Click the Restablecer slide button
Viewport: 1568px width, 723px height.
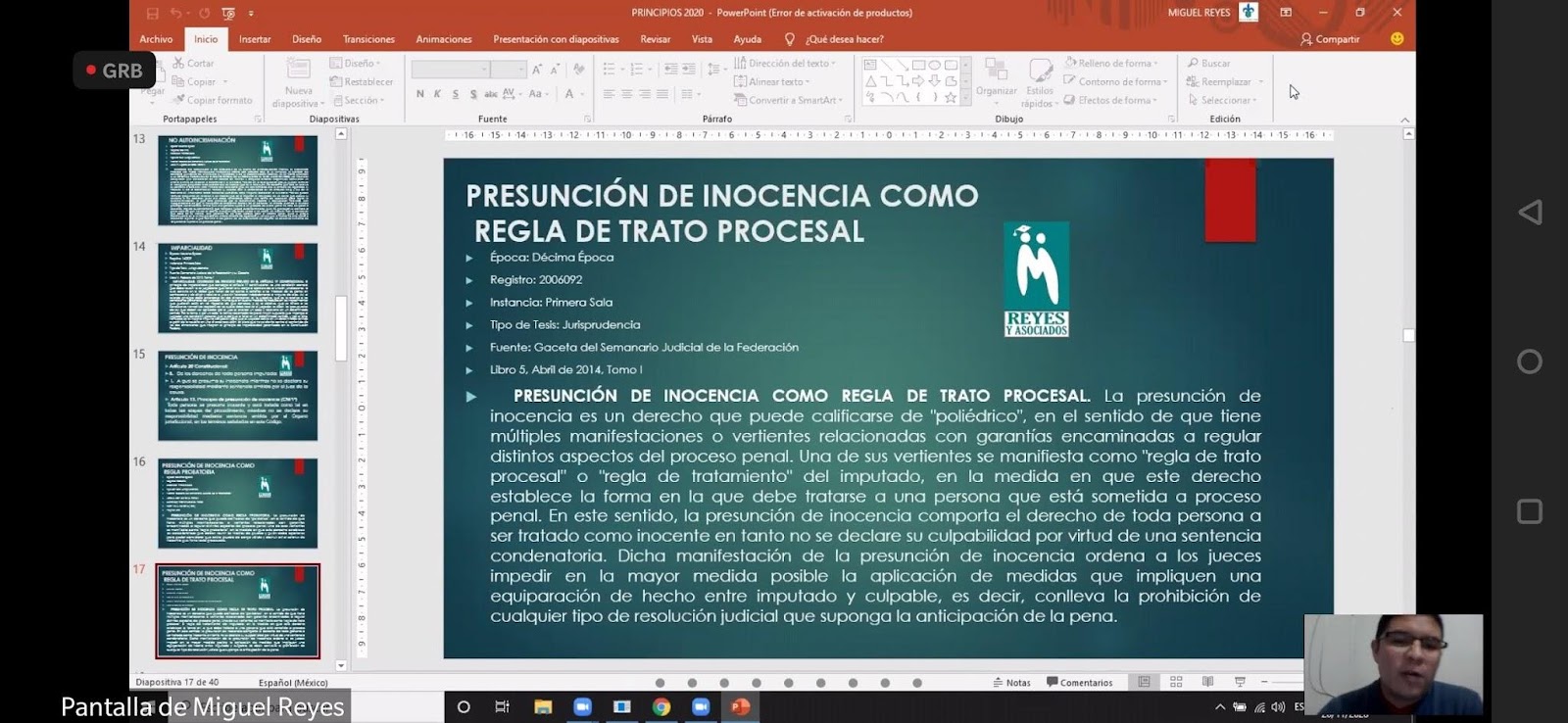pyautogui.click(x=362, y=81)
